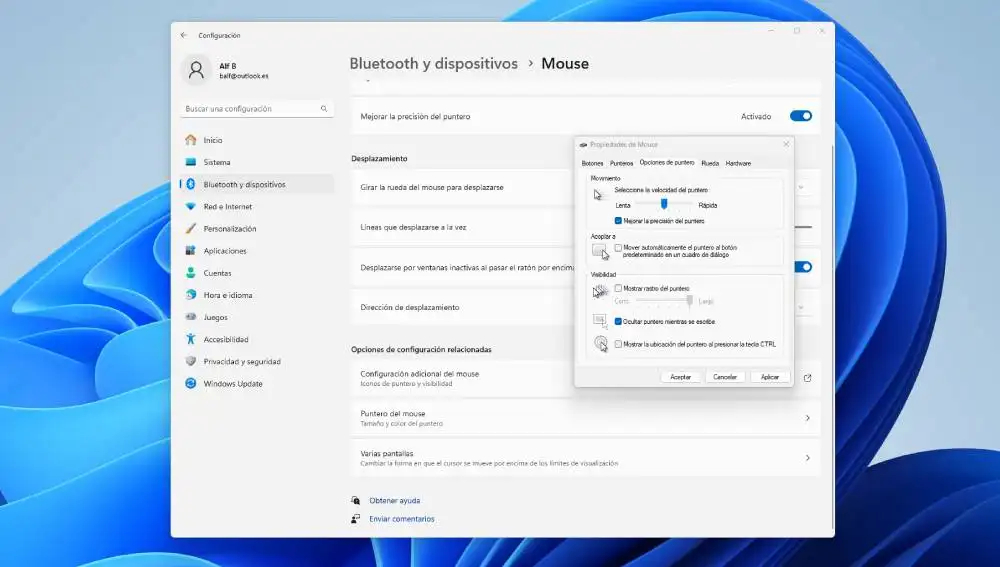Click the pointer speed slider handle
Viewport: 1000px width, 567px height.
[664, 204]
